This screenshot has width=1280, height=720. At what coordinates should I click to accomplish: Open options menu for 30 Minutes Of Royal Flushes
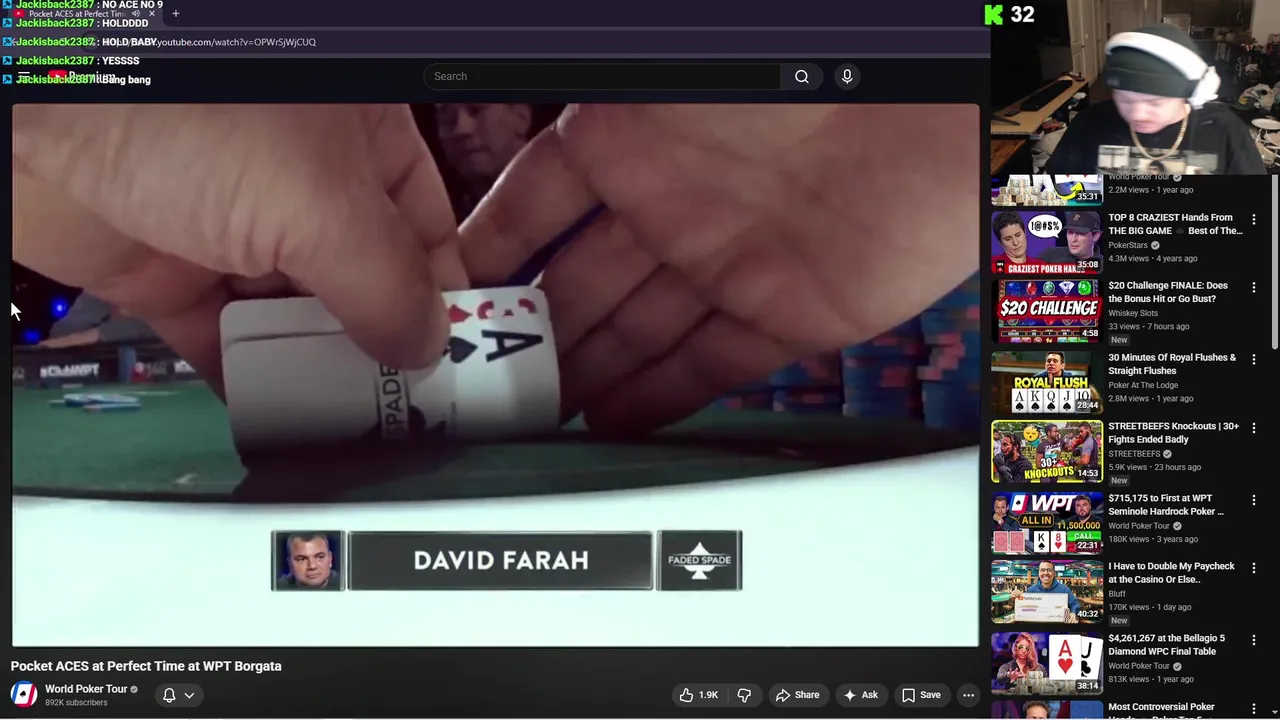(x=1254, y=359)
